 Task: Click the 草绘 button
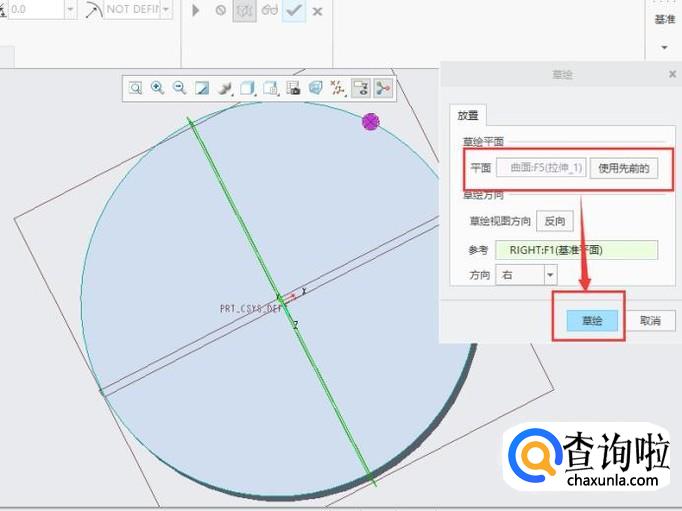(592, 321)
